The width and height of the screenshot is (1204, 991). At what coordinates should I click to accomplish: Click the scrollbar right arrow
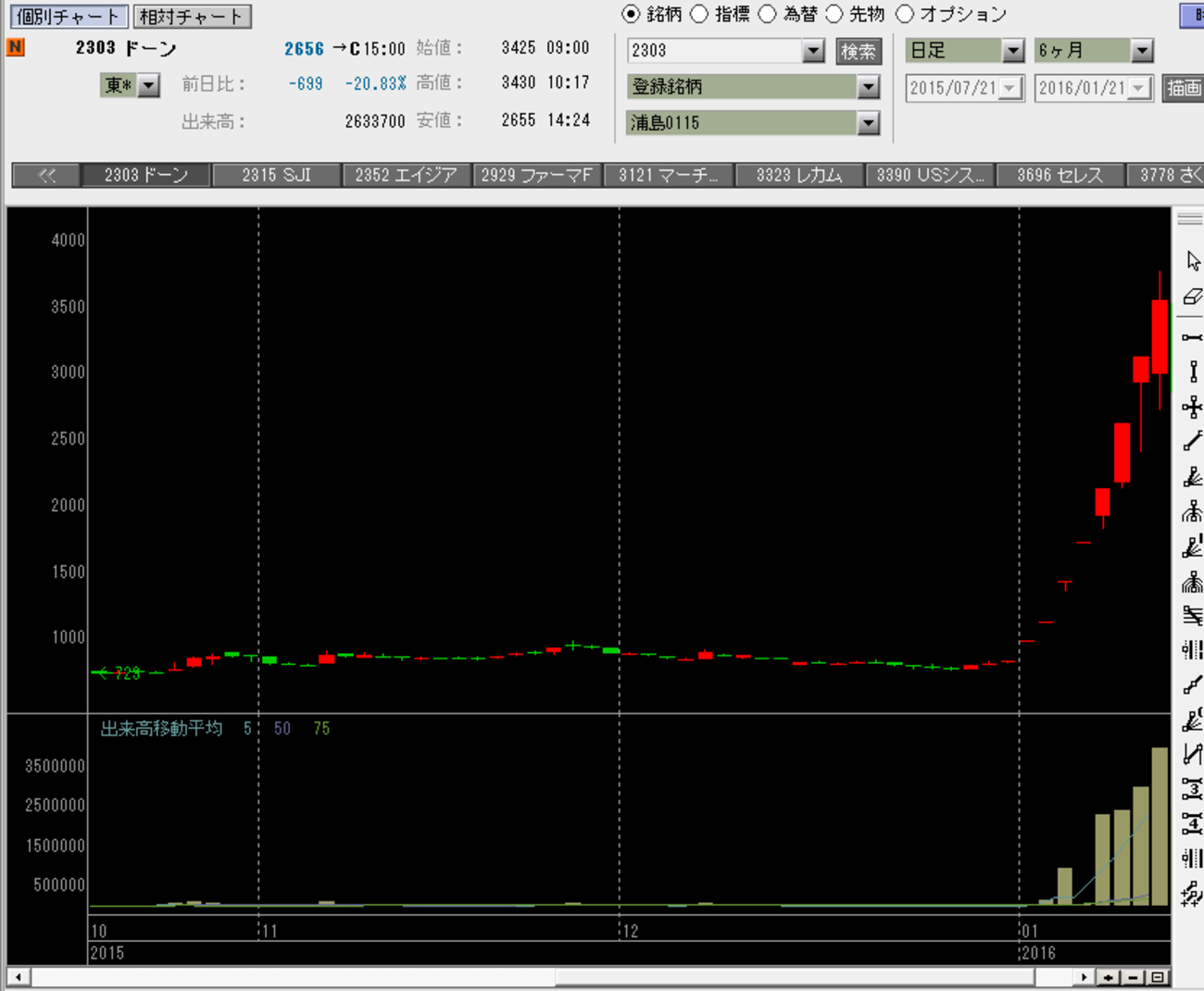click(x=1085, y=977)
